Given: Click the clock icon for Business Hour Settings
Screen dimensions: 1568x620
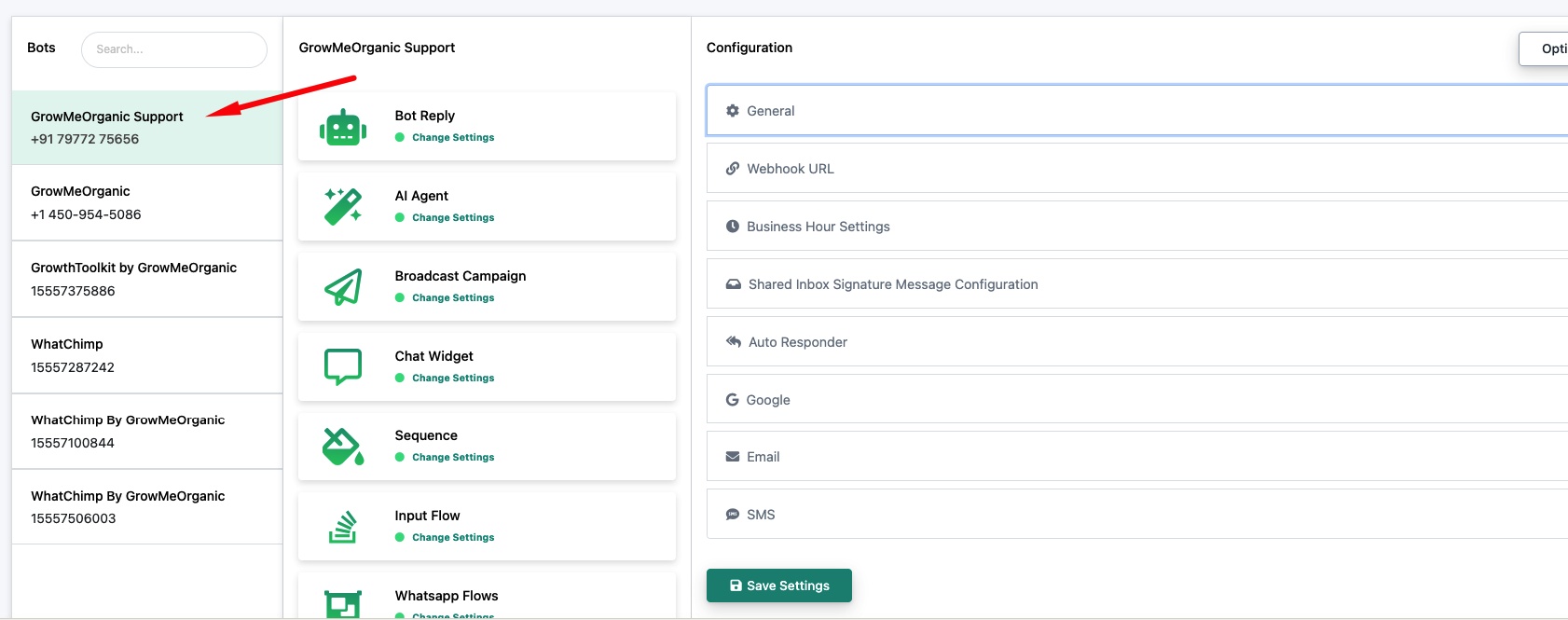Looking at the screenshot, I should click(x=733, y=227).
